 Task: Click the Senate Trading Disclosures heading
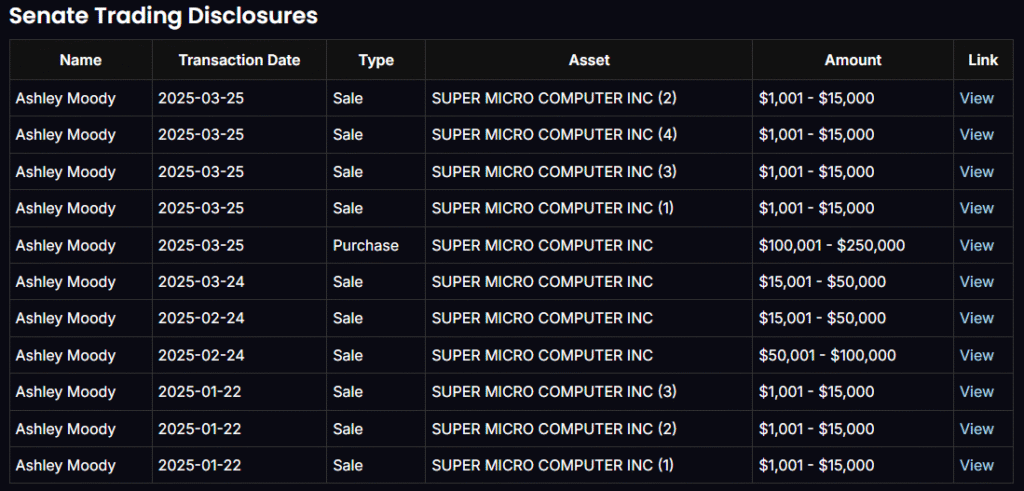(164, 16)
